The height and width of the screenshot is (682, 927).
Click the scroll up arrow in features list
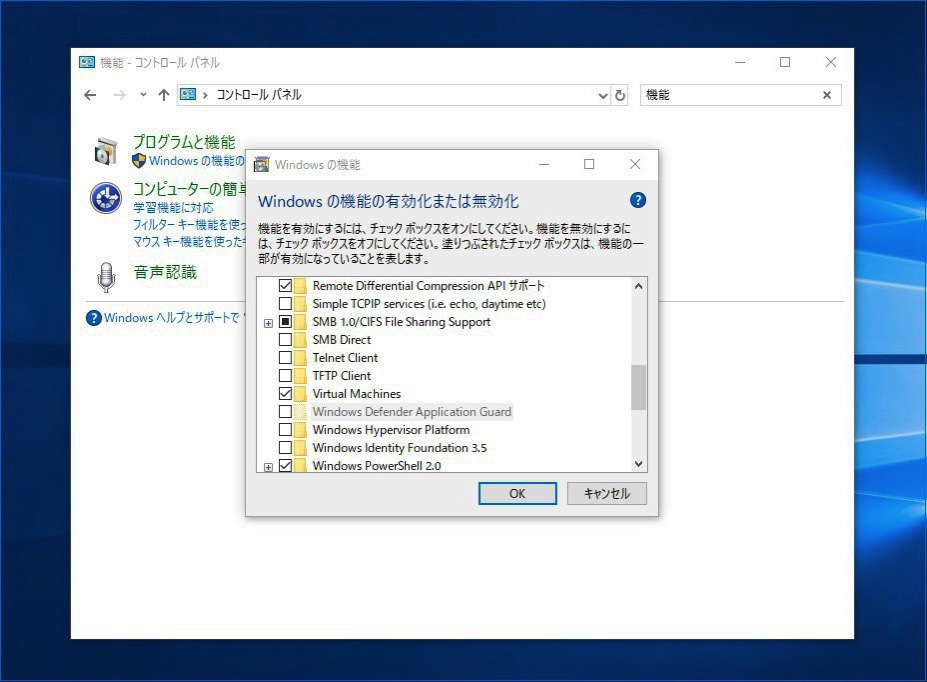638,286
